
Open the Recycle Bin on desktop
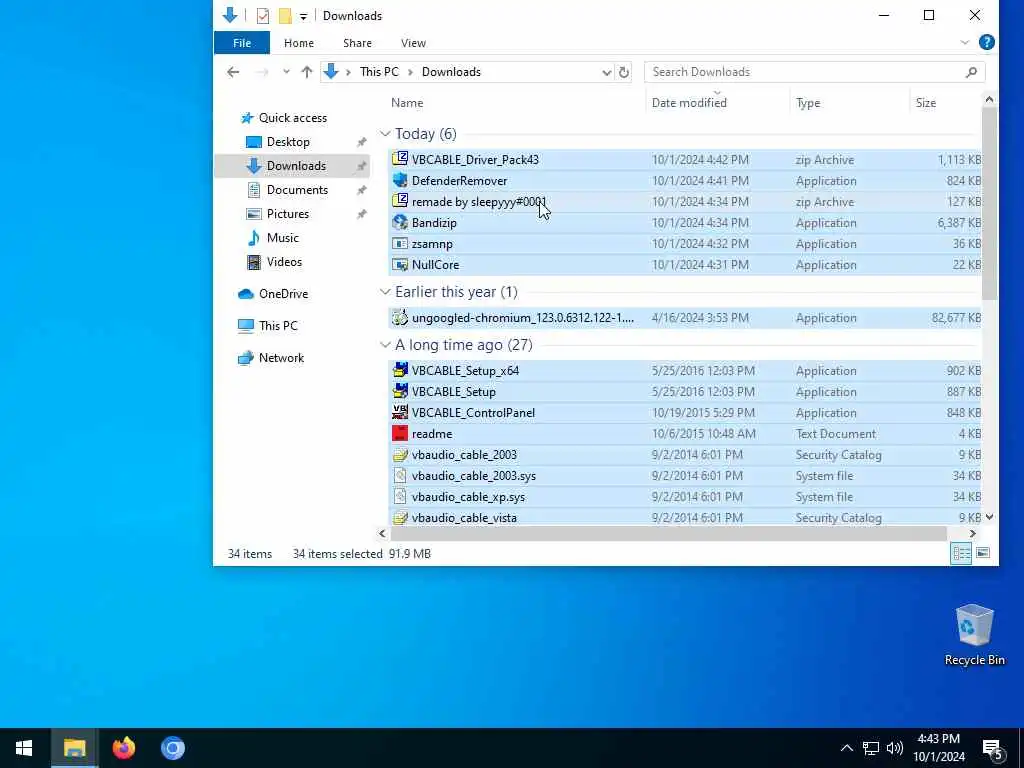pyautogui.click(x=974, y=635)
